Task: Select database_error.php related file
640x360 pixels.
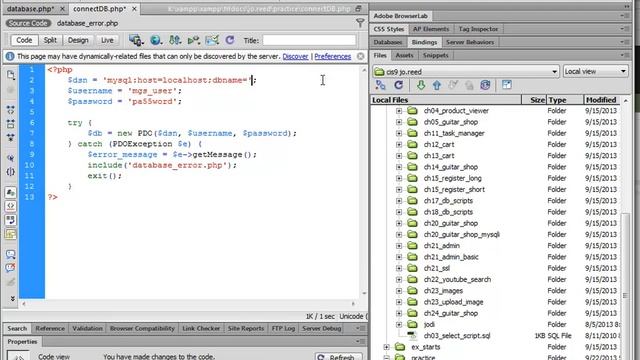Action: click(x=87, y=23)
